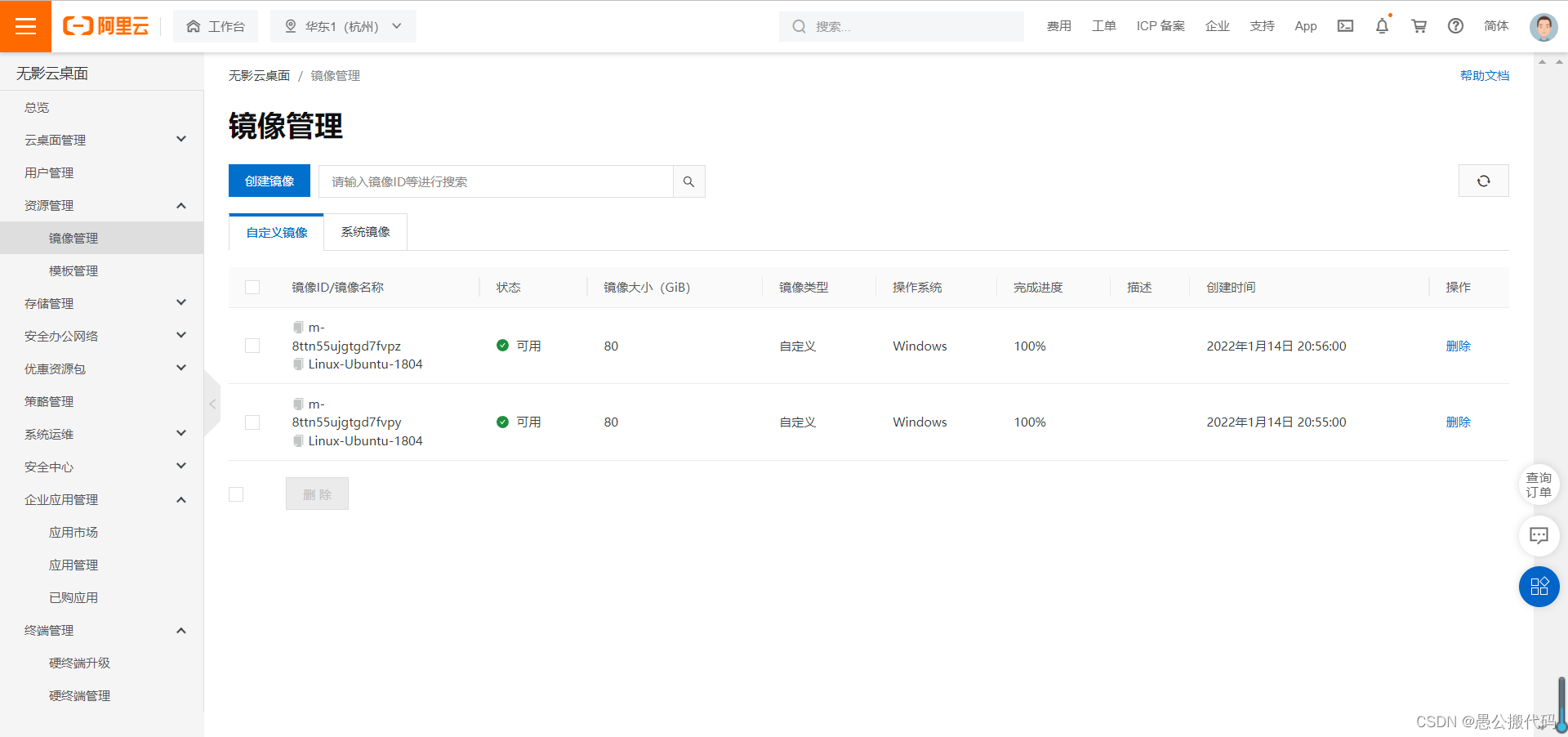Click the 查询订单 floating button
The image size is (1568, 737).
pos(1539,485)
